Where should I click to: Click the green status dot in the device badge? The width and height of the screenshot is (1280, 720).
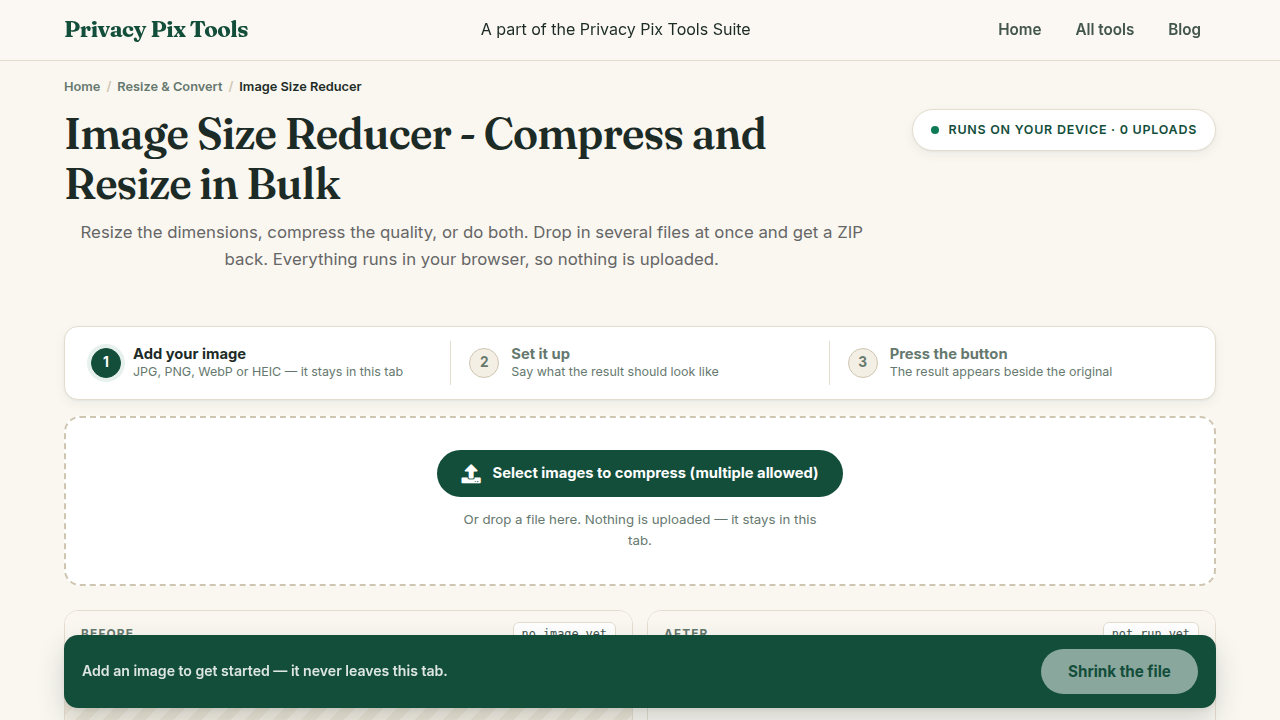point(935,130)
